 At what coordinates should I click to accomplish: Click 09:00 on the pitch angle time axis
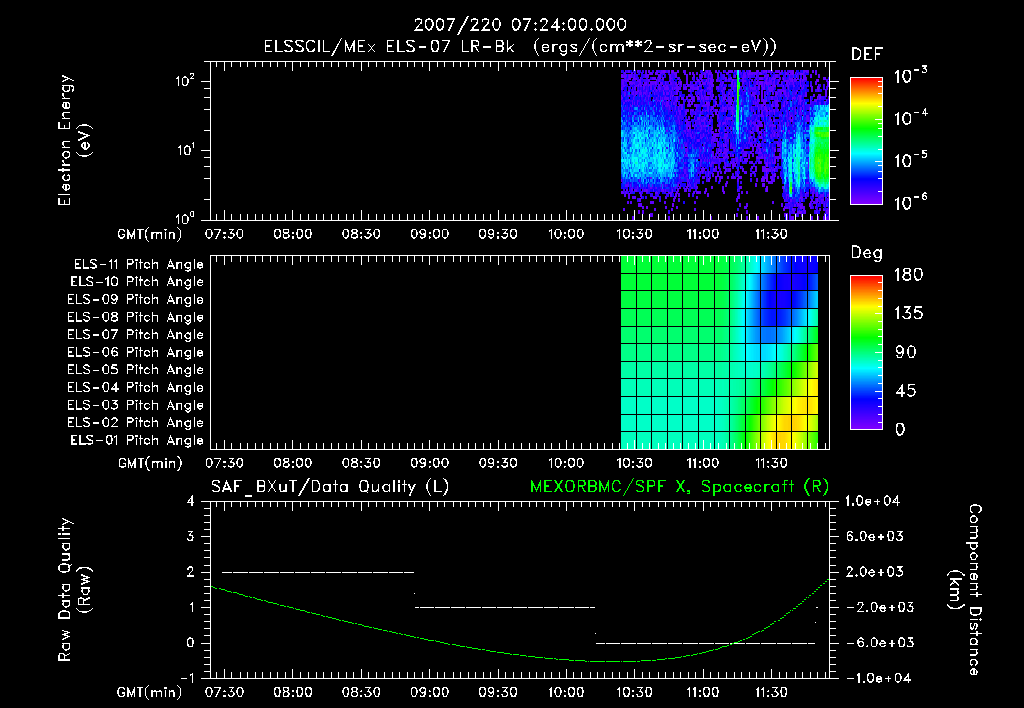[x=429, y=464]
